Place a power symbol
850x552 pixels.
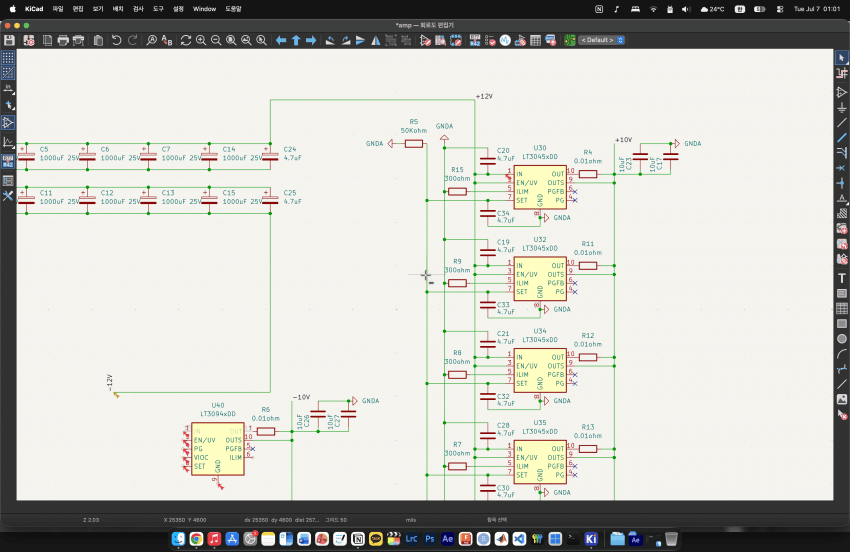tap(841, 108)
